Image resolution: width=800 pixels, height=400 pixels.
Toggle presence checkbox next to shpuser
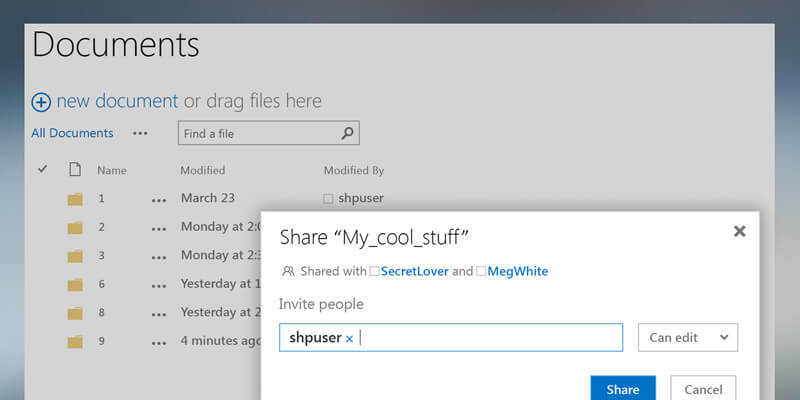point(328,199)
